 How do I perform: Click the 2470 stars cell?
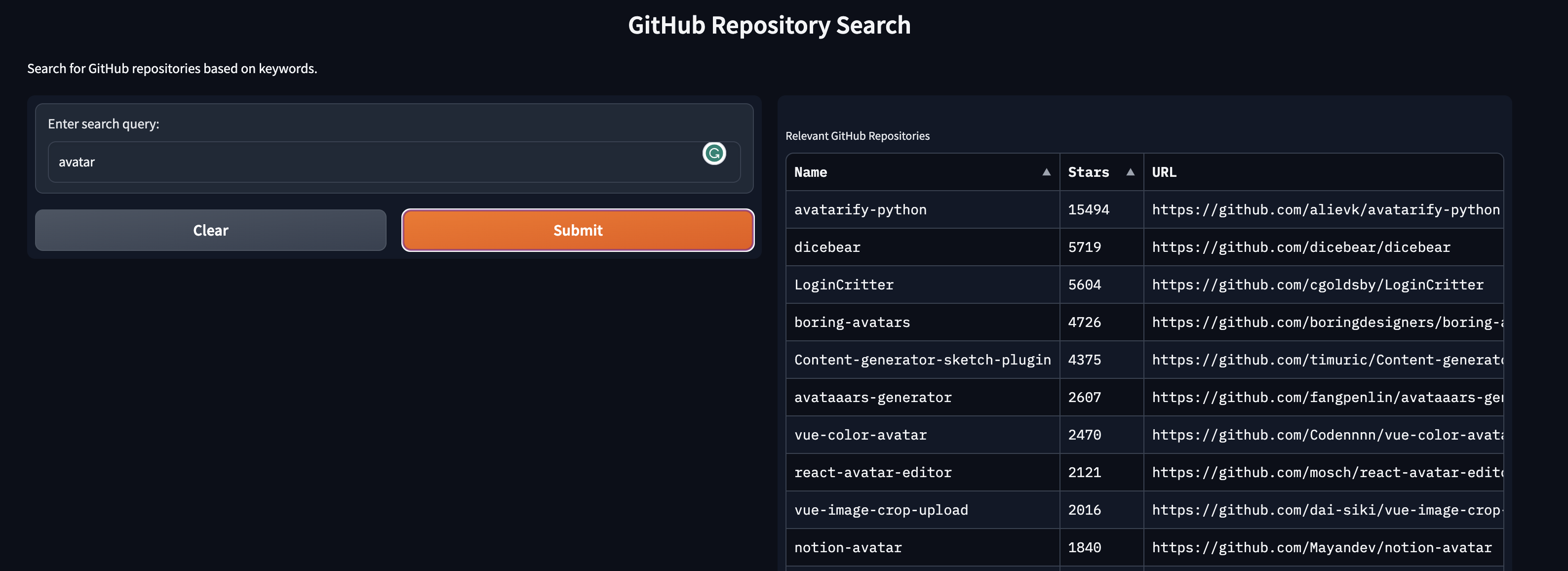tap(1101, 435)
